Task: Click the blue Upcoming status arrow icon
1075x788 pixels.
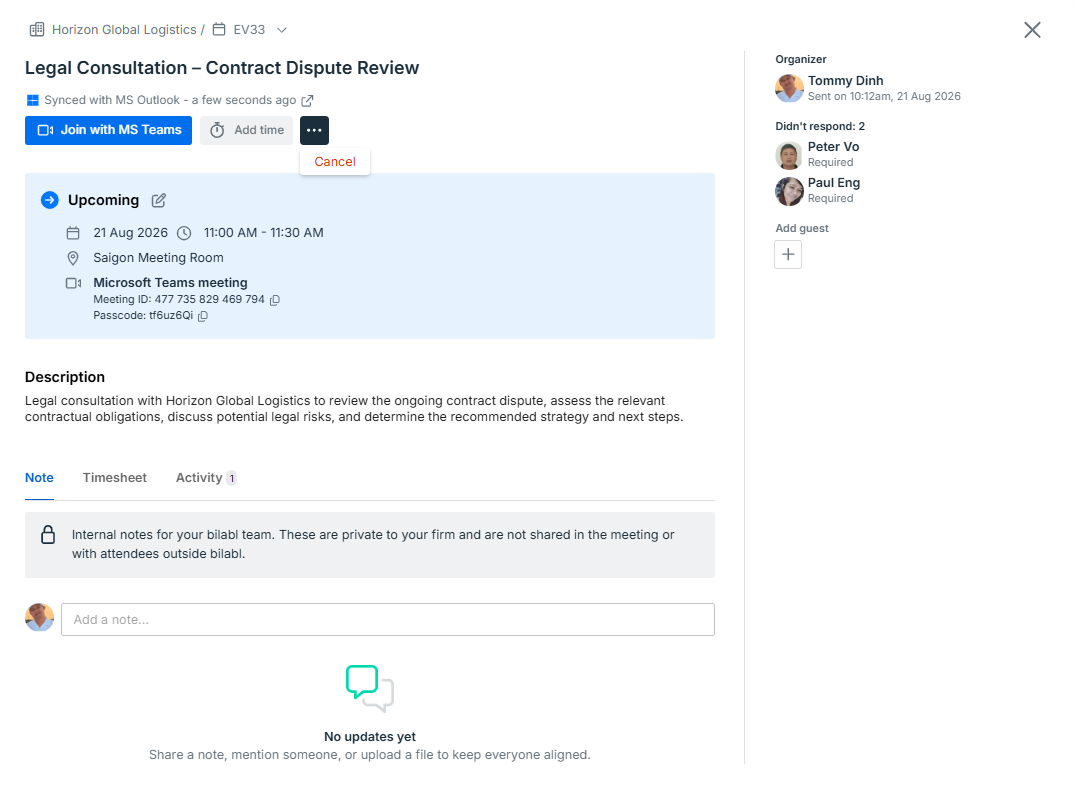Action: tap(49, 200)
